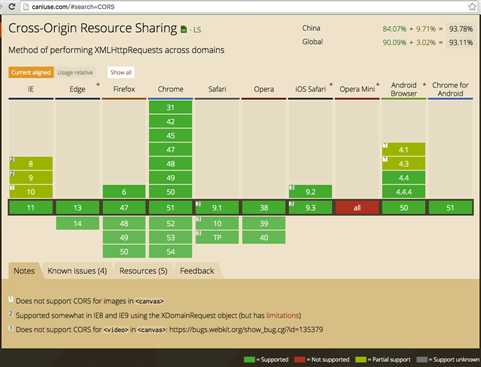481x367 pixels.
Task: Click the Global usage total 93.11%
Action: coord(461,43)
